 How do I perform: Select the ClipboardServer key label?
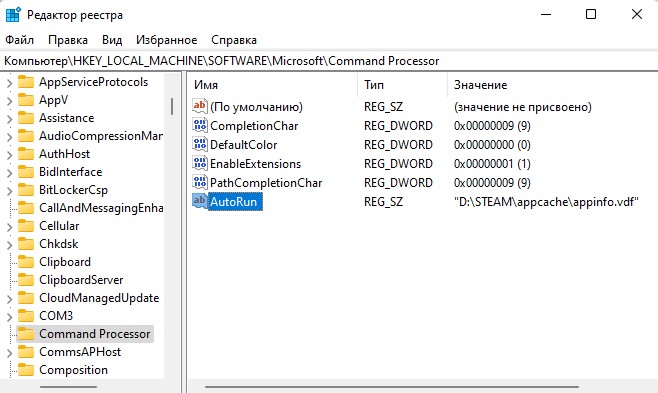coord(81,280)
